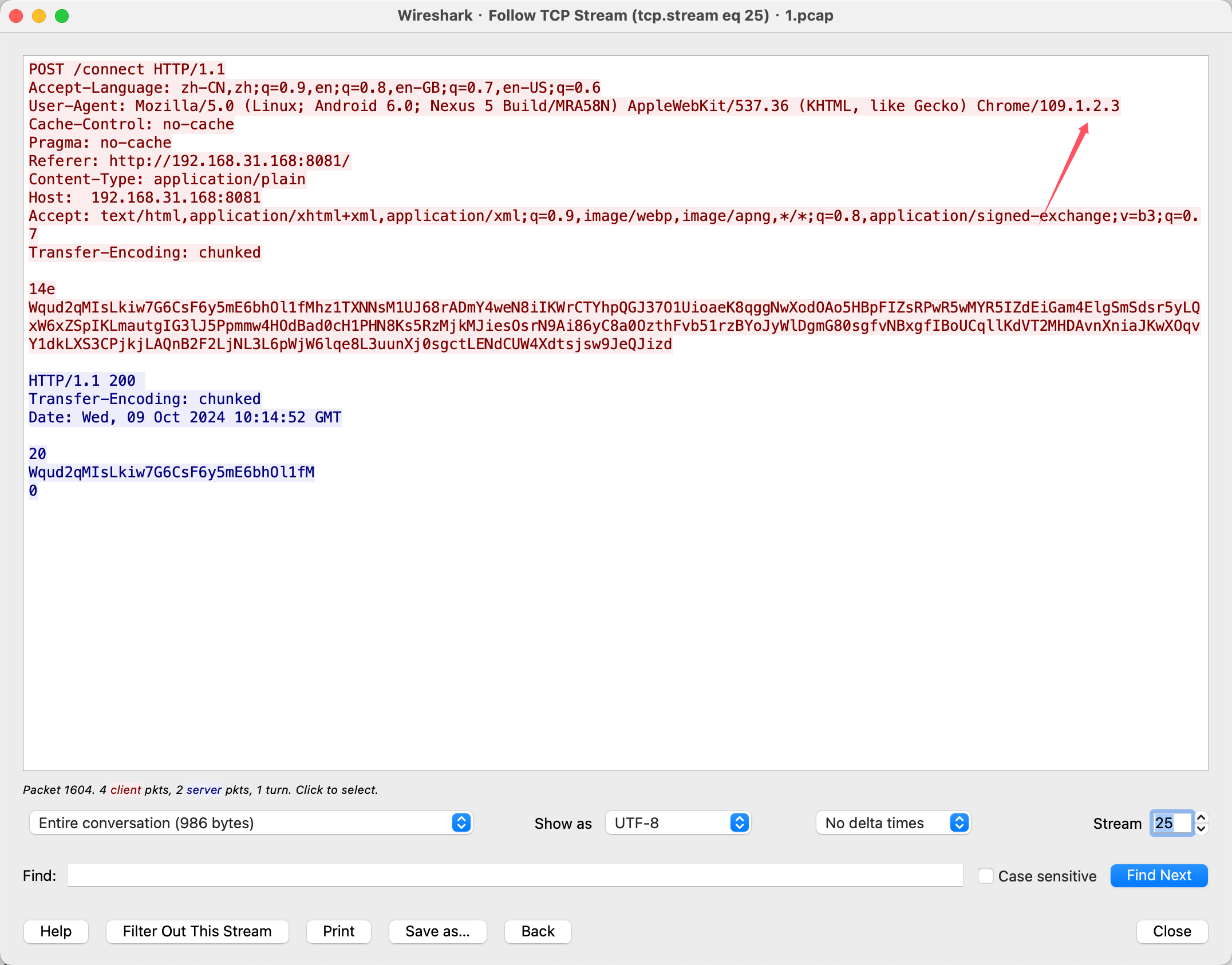Decrement the Stream number stepper down

coord(1202,829)
